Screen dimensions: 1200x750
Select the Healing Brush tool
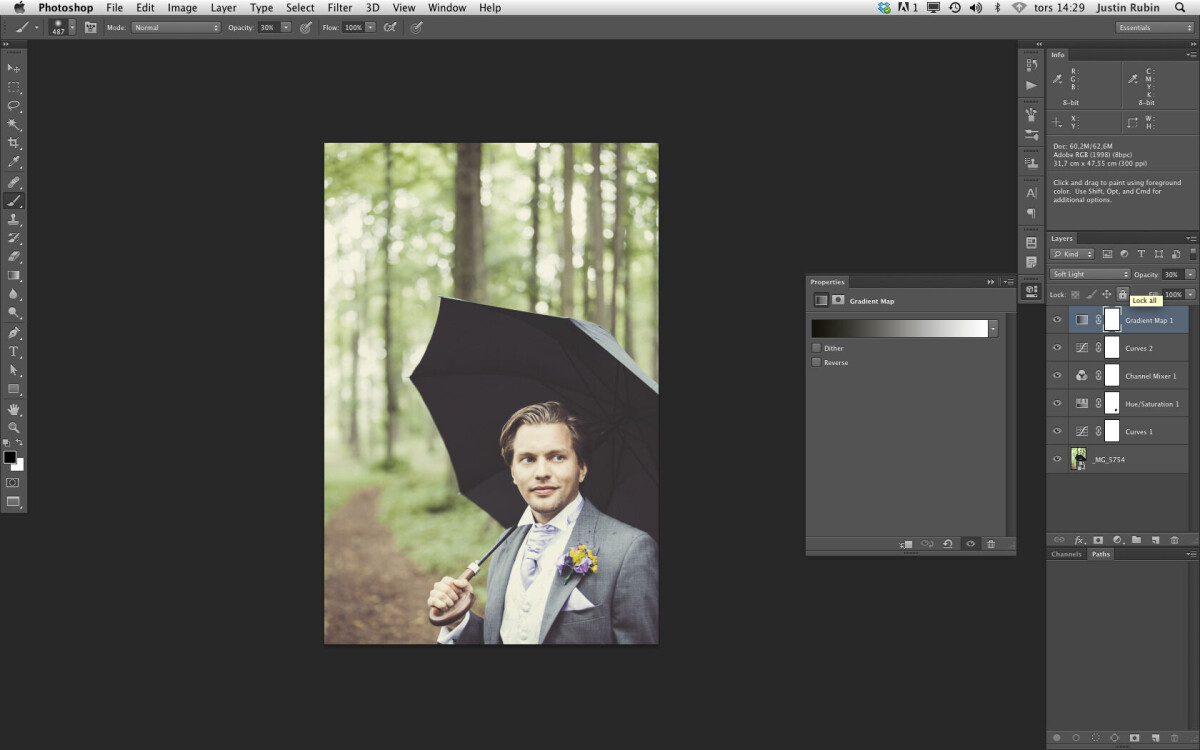pyautogui.click(x=14, y=182)
